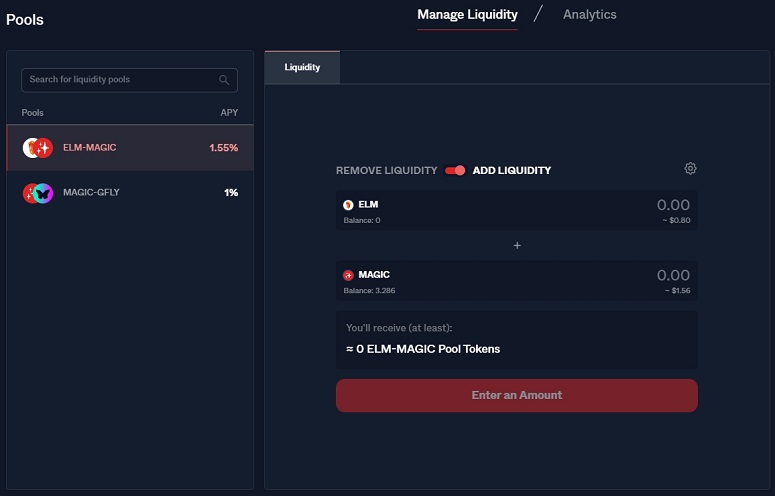Viewport: 775px width, 496px height.
Task: Select the ELM-MAGIC pool row
Action: tap(130, 148)
